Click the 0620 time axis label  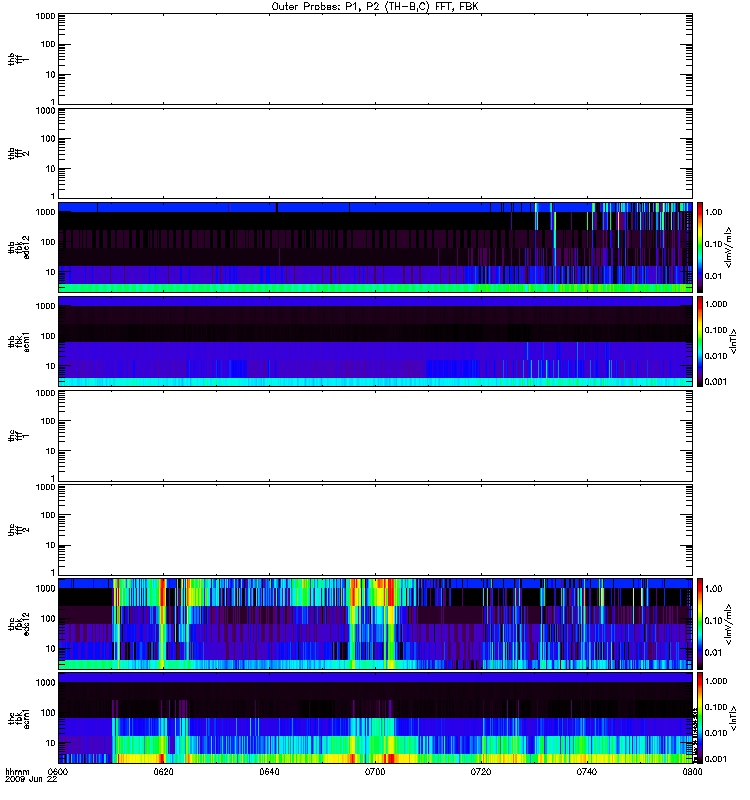point(164,772)
